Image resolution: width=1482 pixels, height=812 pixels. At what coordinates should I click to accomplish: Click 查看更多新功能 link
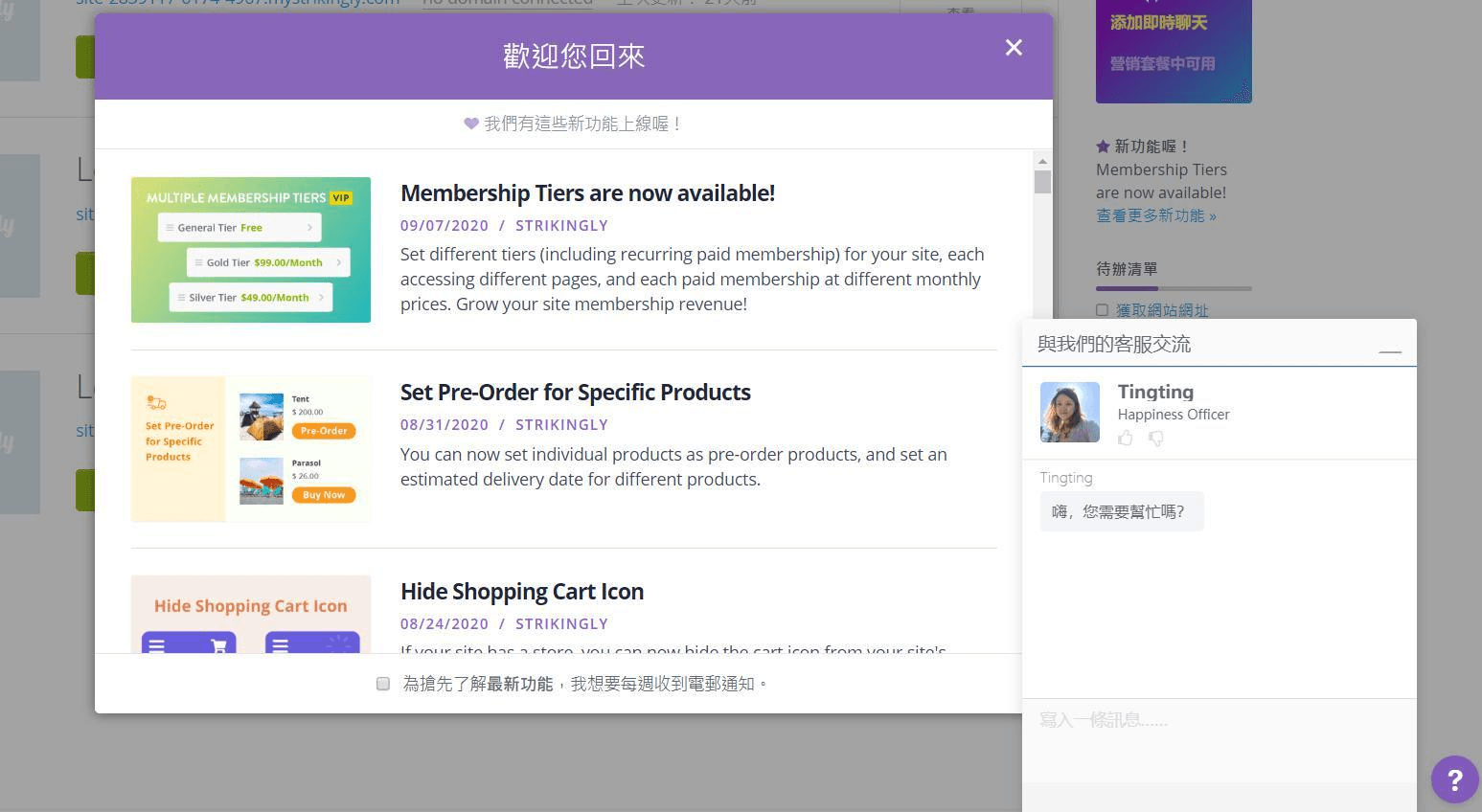1155,215
